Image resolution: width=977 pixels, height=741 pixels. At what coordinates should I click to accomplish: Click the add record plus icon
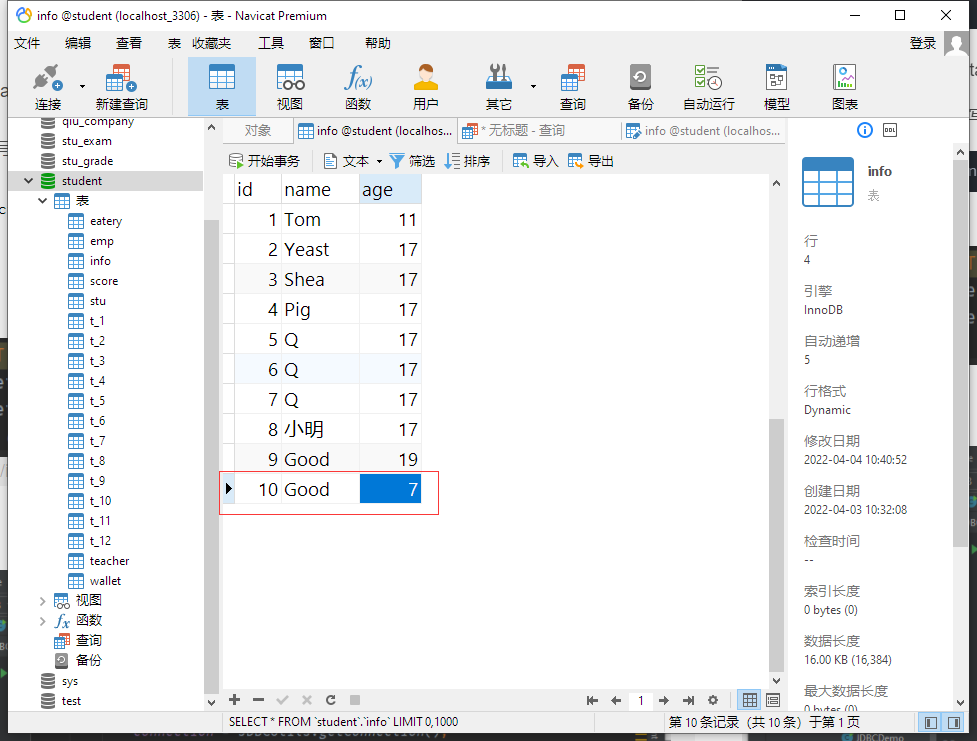pyautogui.click(x=234, y=700)
